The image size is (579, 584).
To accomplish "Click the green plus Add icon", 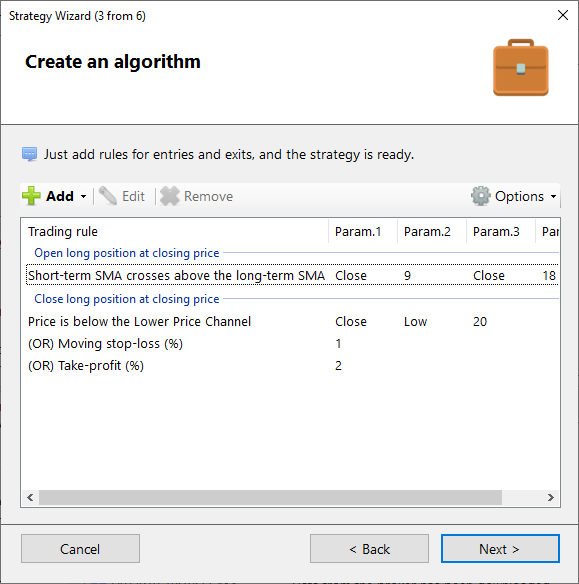I will (x=31, y=196).
